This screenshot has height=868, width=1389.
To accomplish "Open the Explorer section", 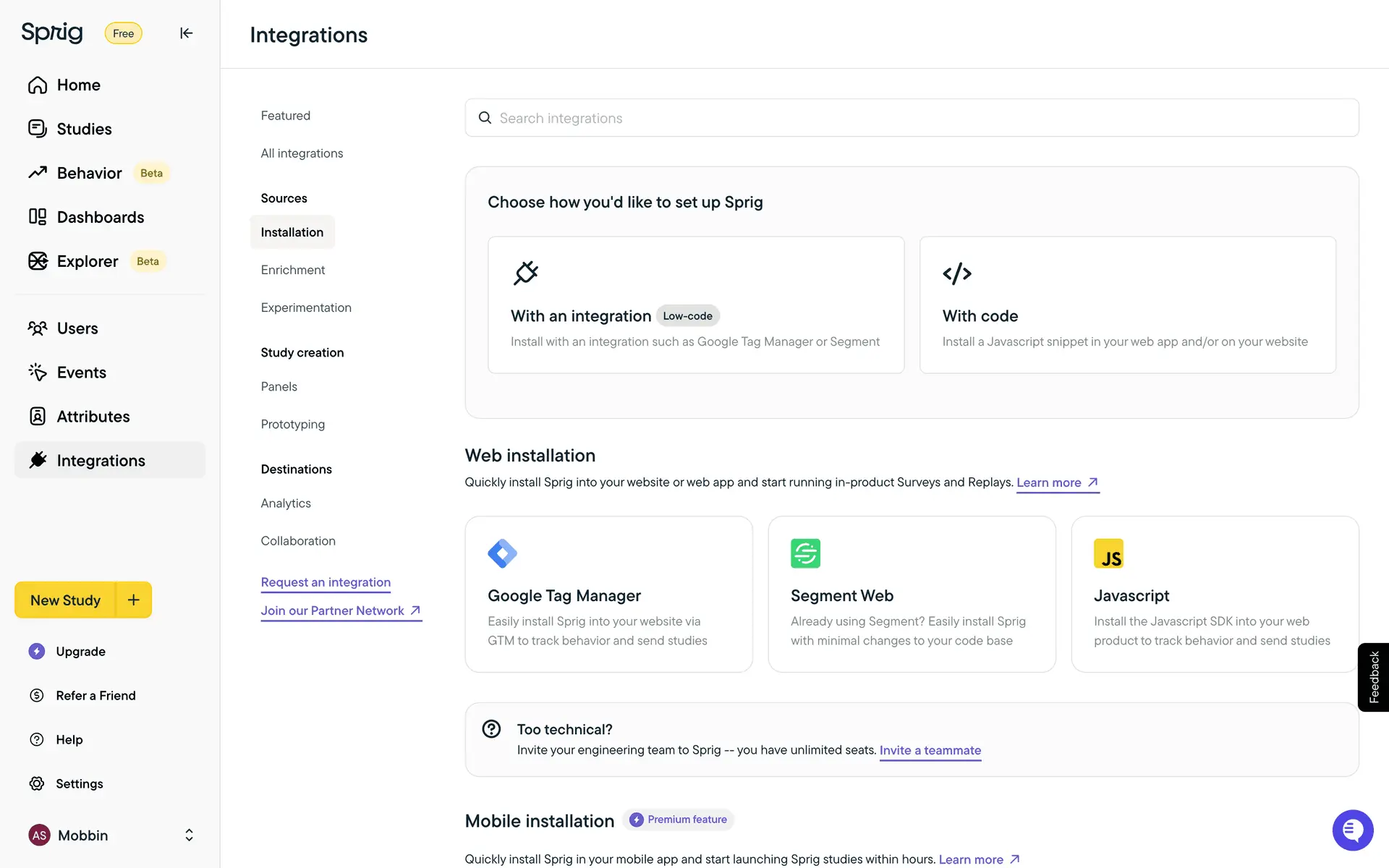I will (x=87, y=261).
